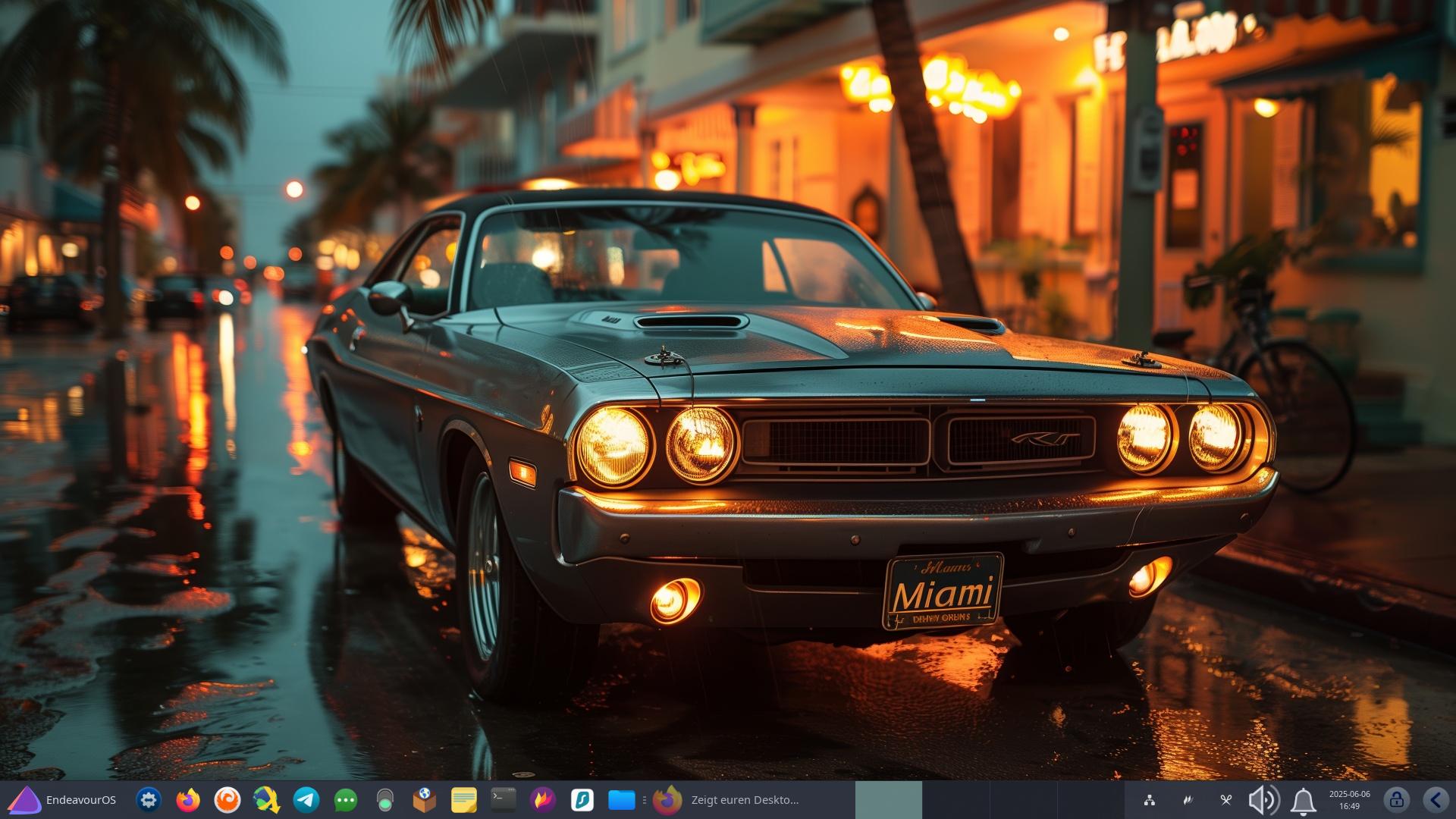Open Telegram from the panel
This screenshot has height=819, width=1456.
(306, 800)
